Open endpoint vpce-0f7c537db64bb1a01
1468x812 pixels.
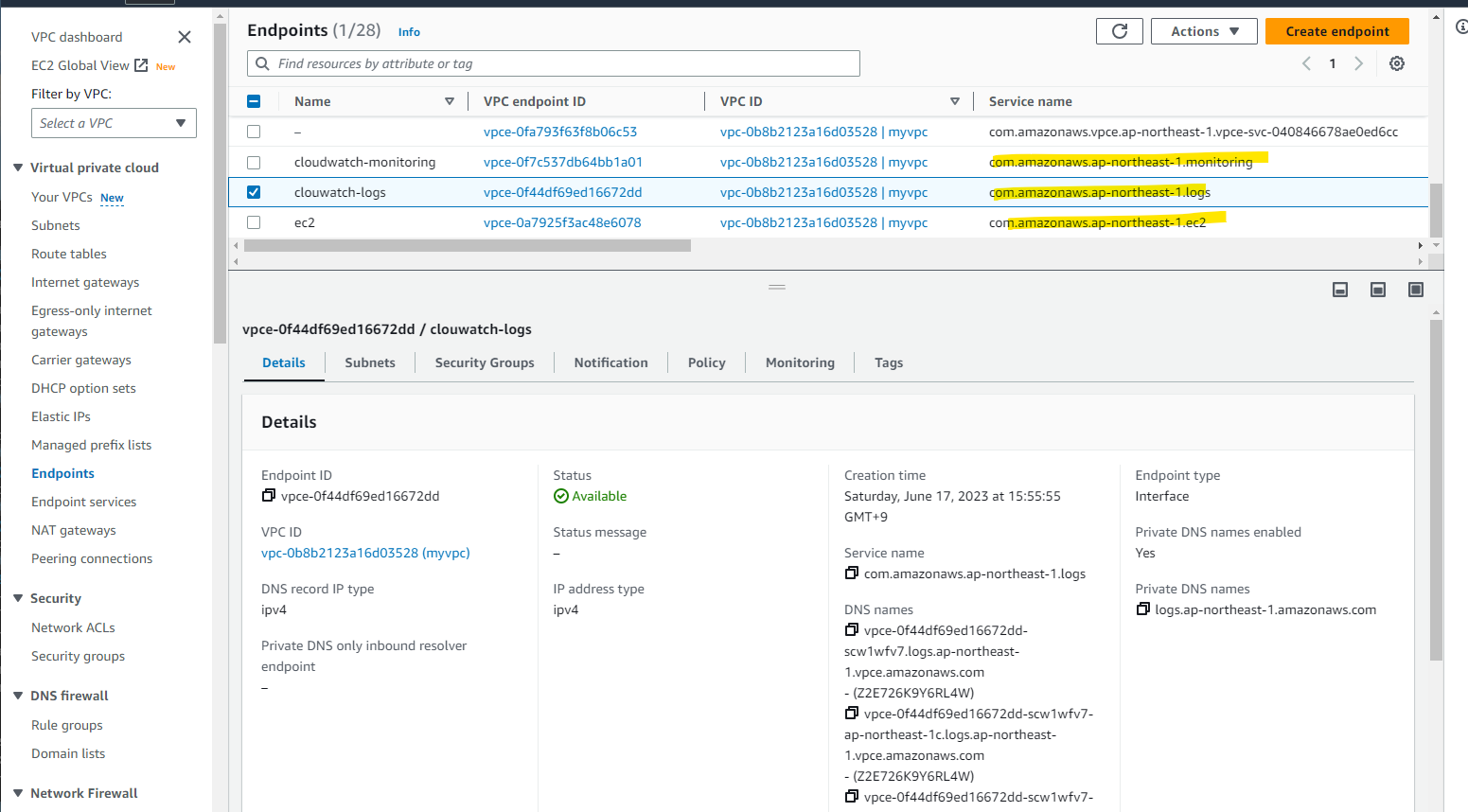point(563,162)
